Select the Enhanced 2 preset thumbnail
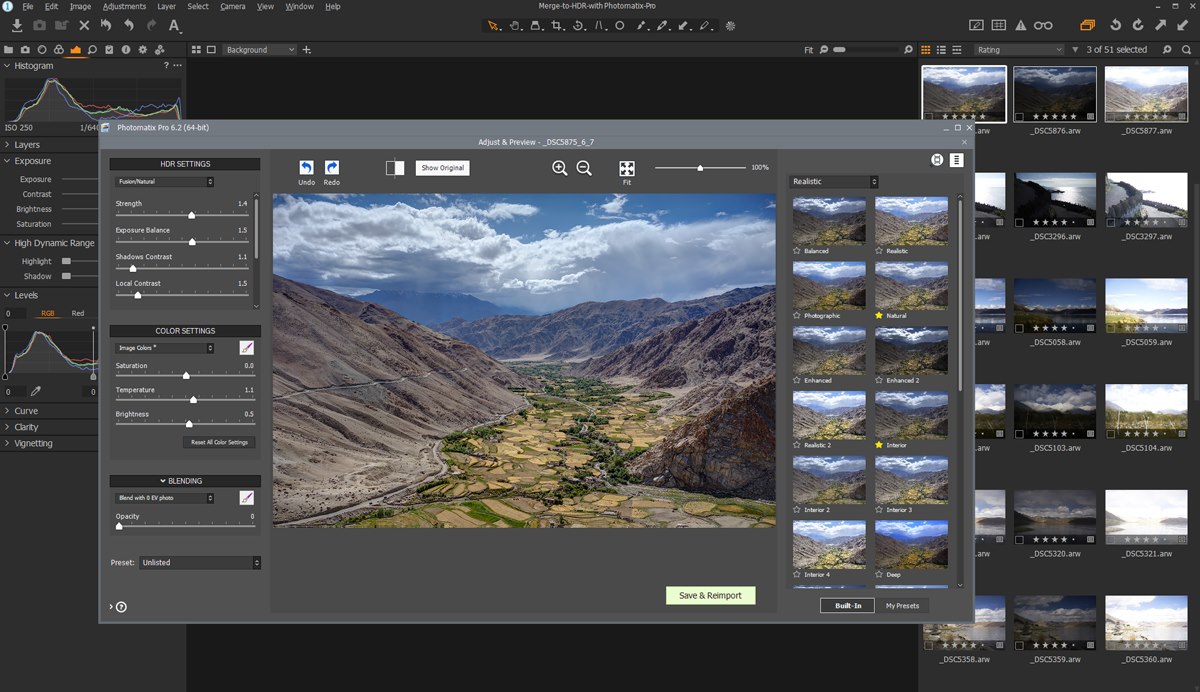The width and height of the screenshot is (1200, 692). click(911, 351)
